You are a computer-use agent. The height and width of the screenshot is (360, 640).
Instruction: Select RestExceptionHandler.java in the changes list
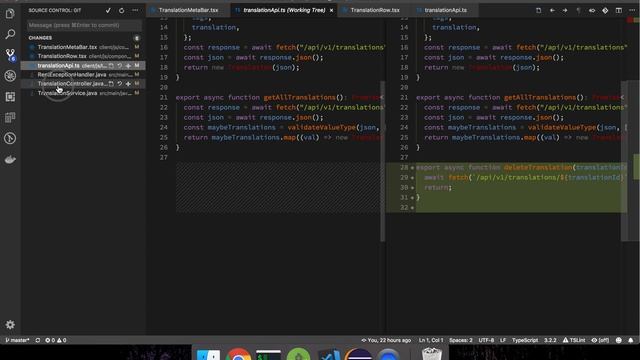(83, 75)
